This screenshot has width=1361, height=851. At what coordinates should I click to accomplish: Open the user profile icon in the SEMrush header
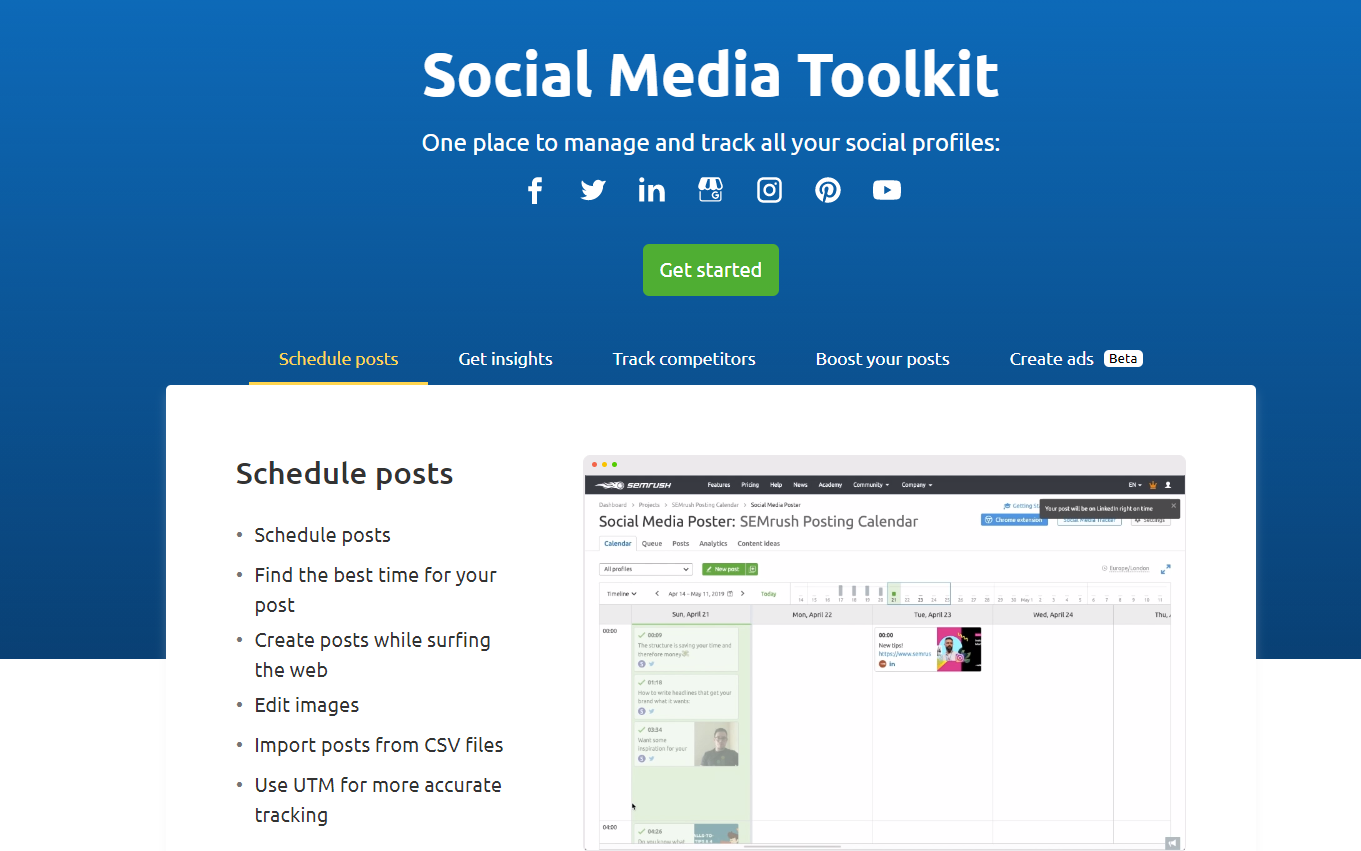1168,485
